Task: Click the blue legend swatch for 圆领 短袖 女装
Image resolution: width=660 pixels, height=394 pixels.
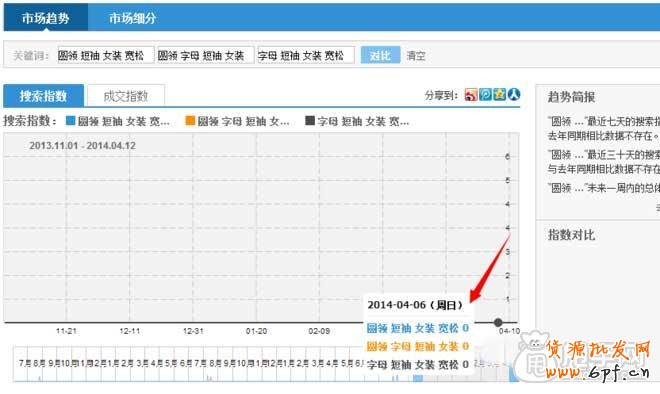Action: (71, 121)
